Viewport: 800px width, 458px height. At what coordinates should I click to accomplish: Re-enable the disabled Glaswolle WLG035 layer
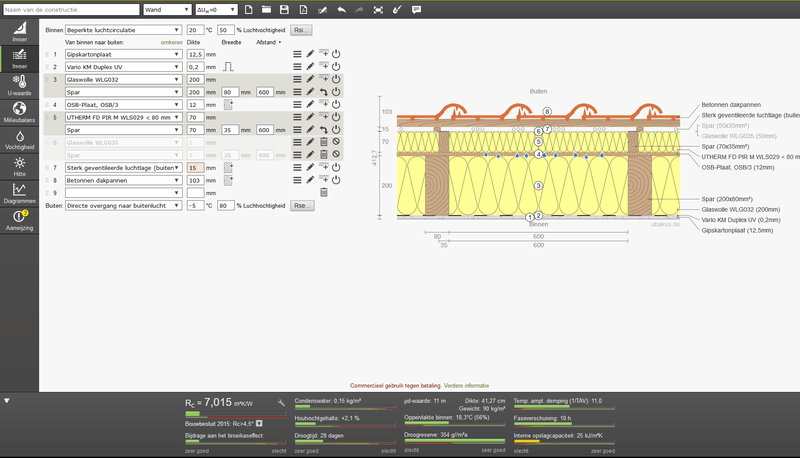[336, 142]
